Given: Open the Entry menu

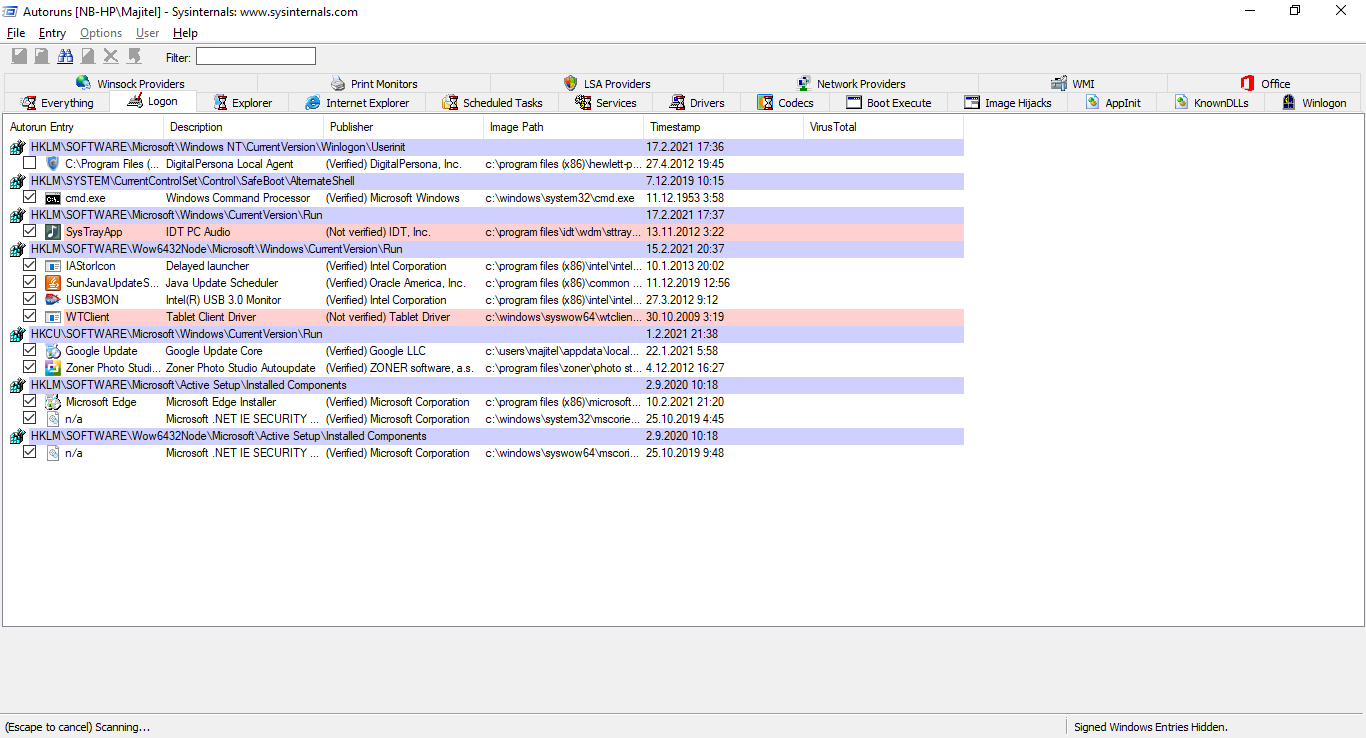Looking at the screenshot, I should tap(52, 33).
